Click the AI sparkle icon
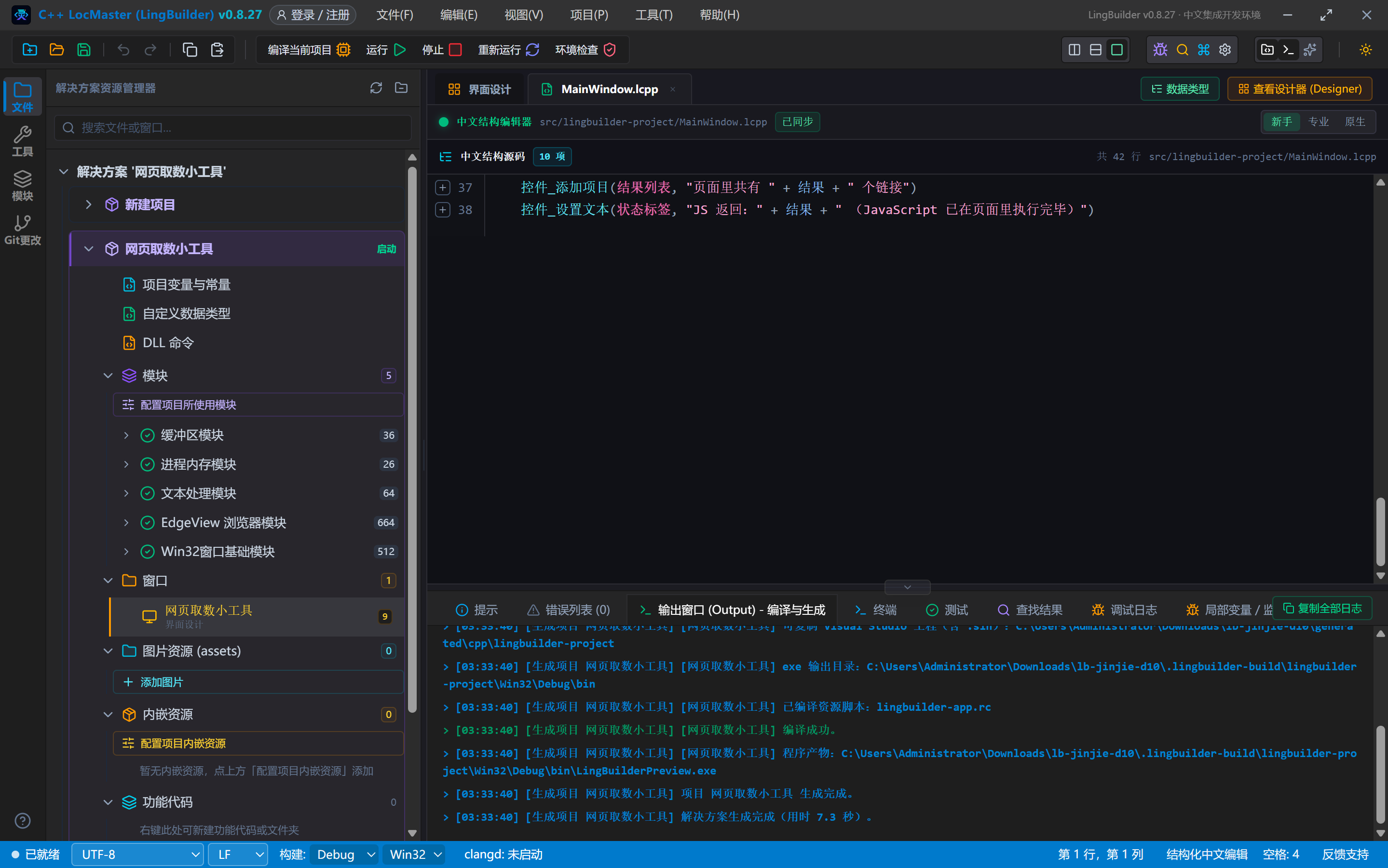This screenshot has width=1388, height=868. (x=1310, y=50)
